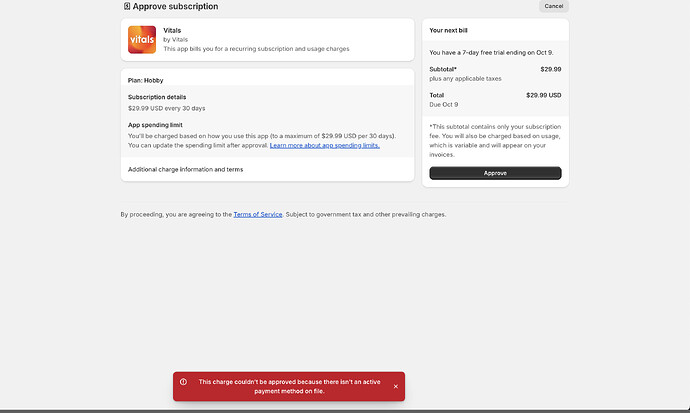The image size is (690, 413).
Task: Click 'plus any applicable taxes' text
Action: pyautogui.click(x=466, y=78)
